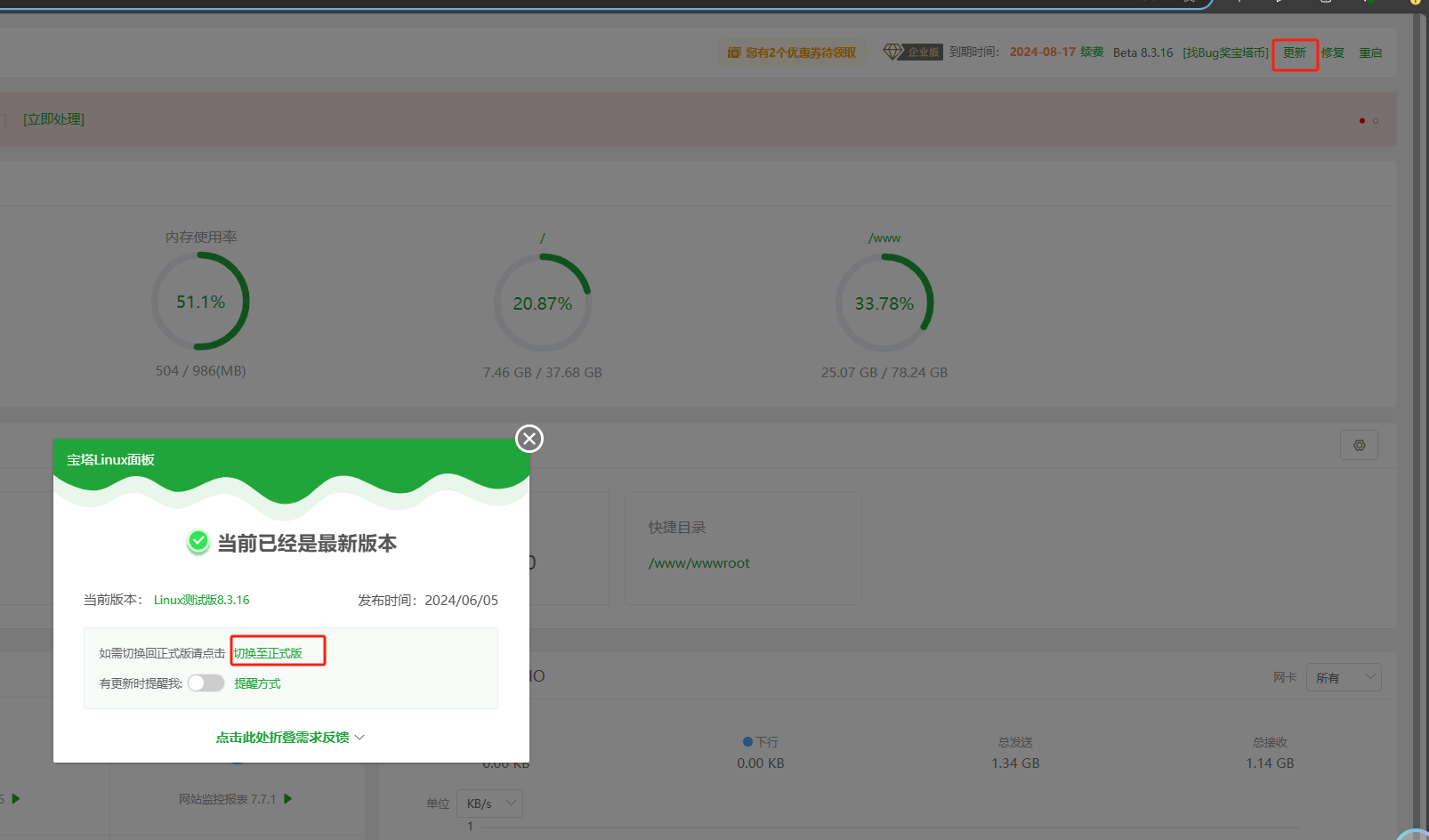Screen dimensions: 1429x840
Task: Click the second carousel dot in banner
Action: [1375, 120]
